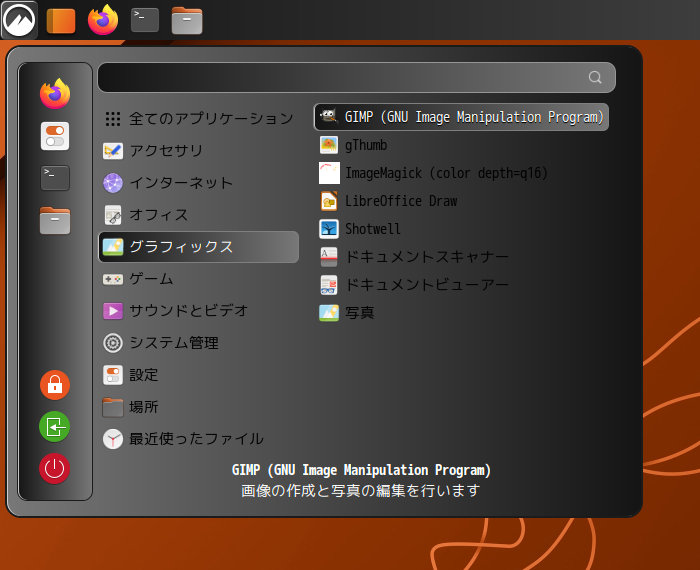Click the orange lock screen button
700x570 pixels.
(55, 385)
